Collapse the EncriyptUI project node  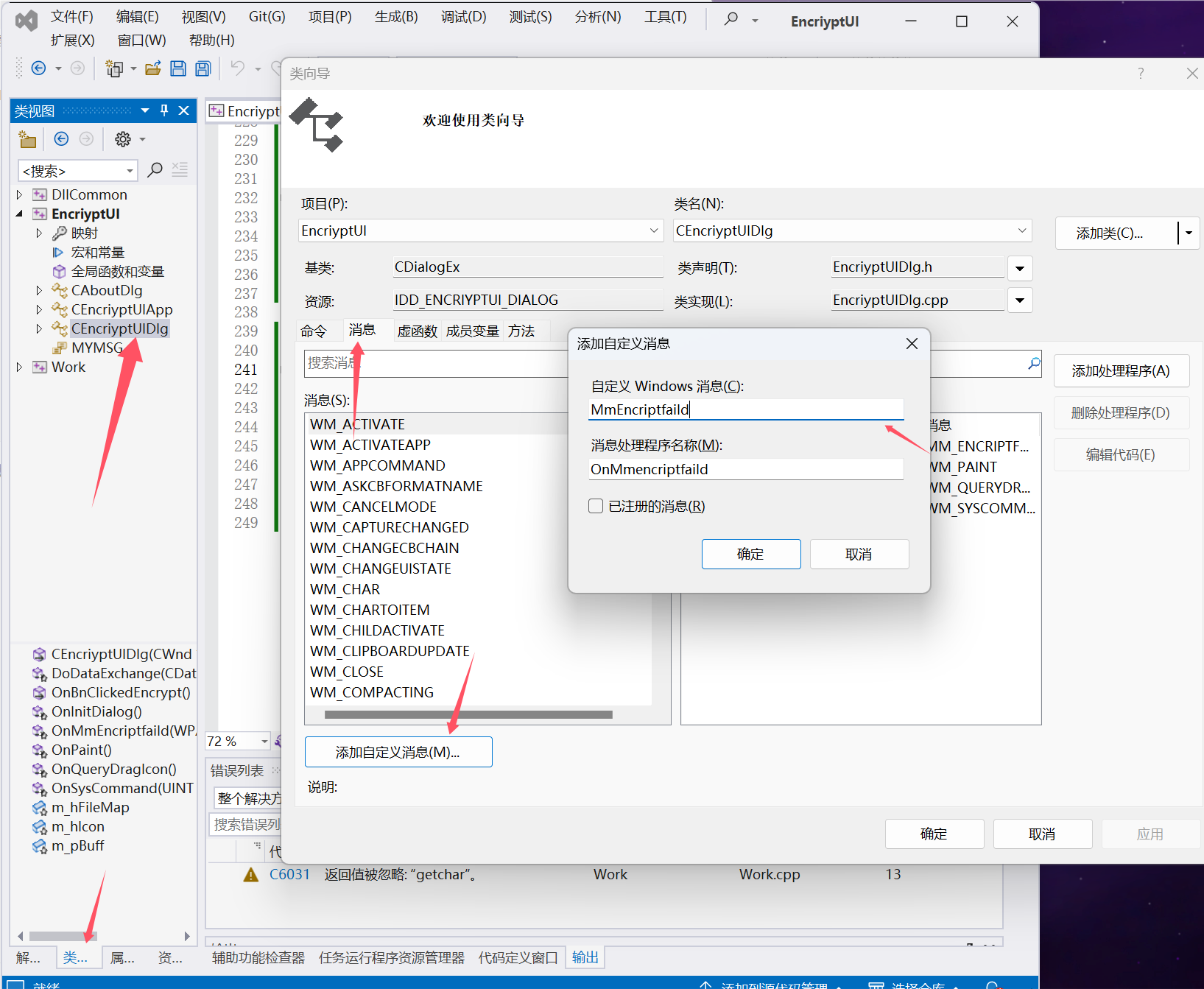click(x=20, y=214)
